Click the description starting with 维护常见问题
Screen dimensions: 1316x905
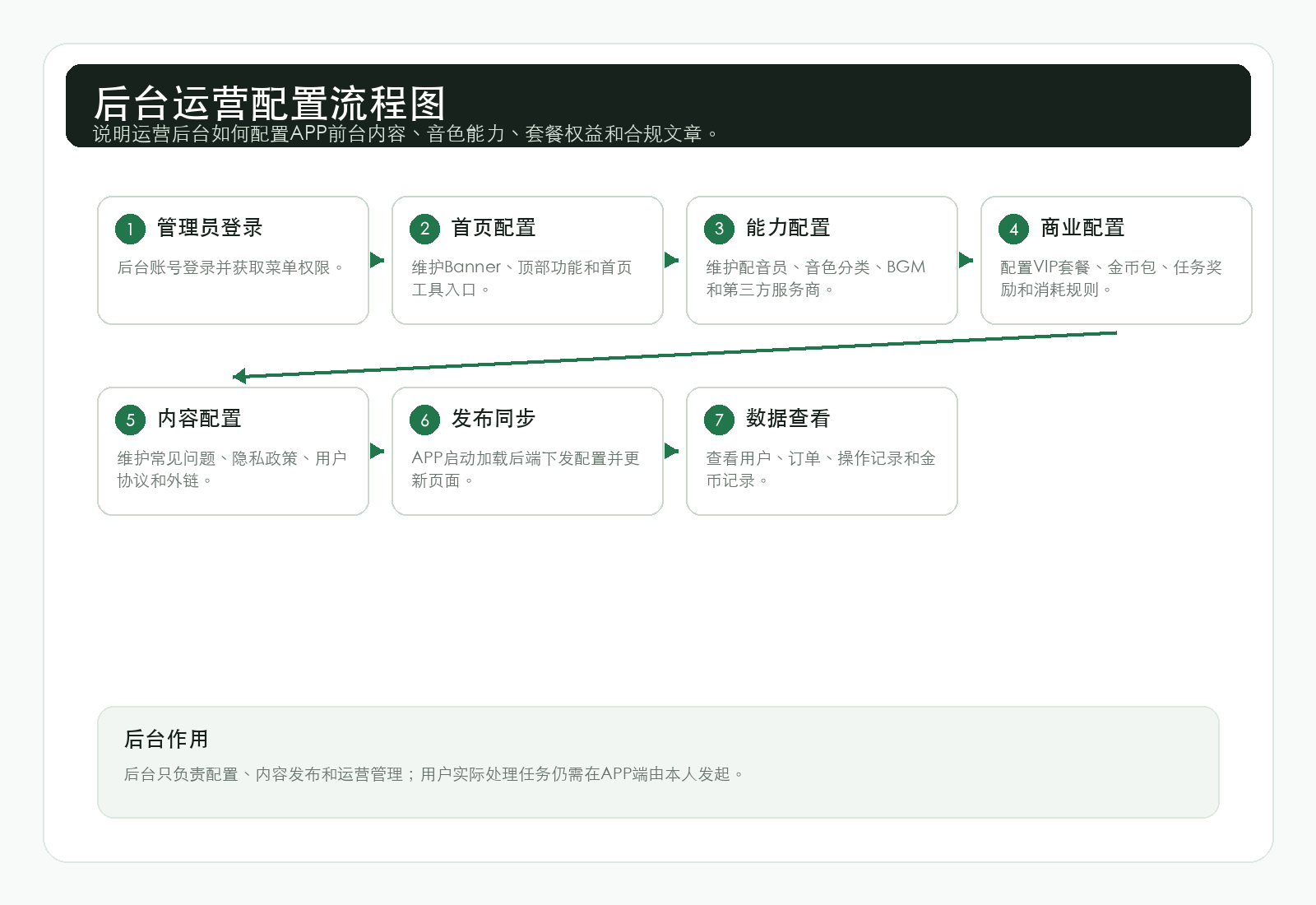[x=232, y=469]
